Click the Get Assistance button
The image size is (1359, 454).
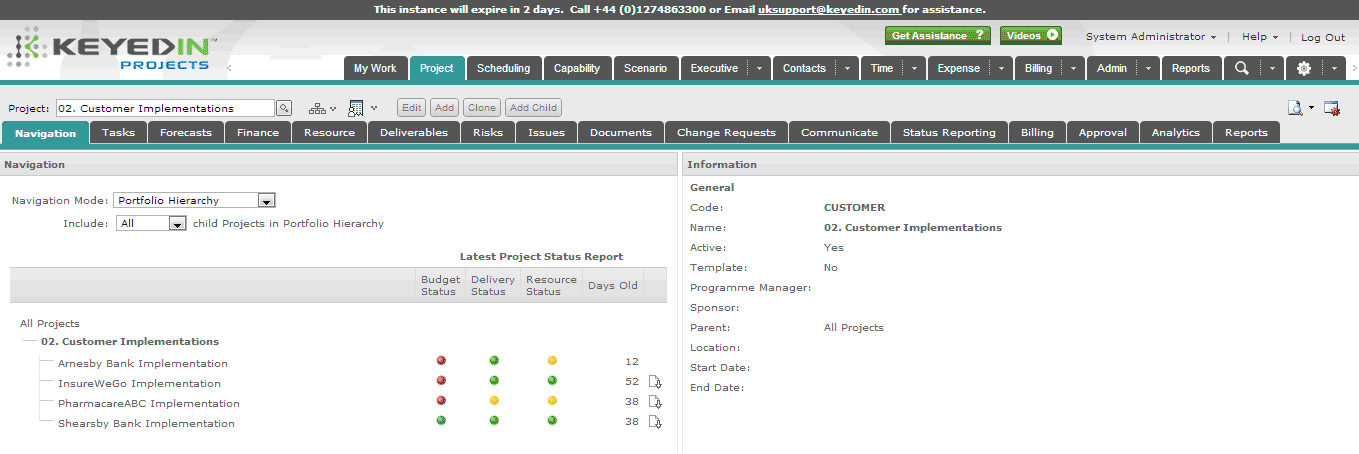(938, 35)
